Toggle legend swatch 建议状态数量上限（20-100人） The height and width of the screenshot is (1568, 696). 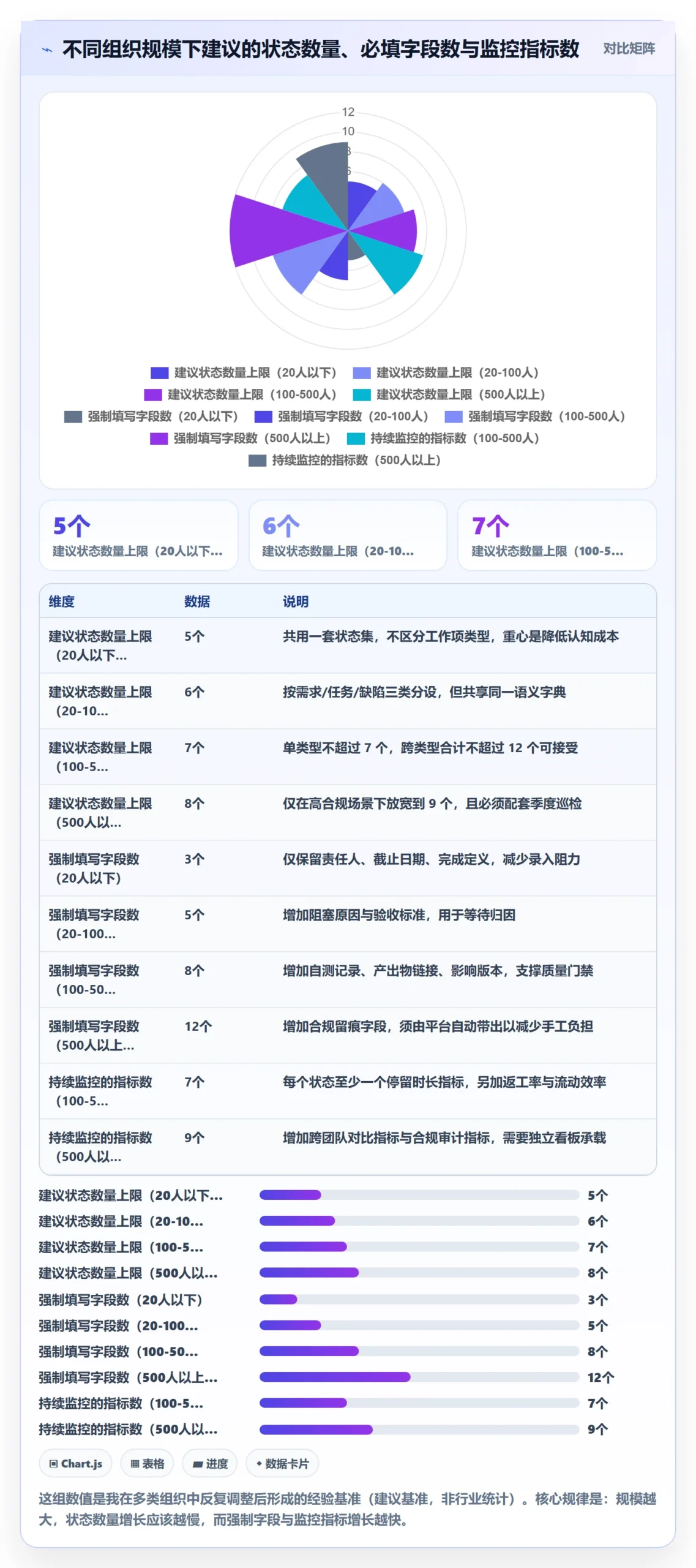361,372
